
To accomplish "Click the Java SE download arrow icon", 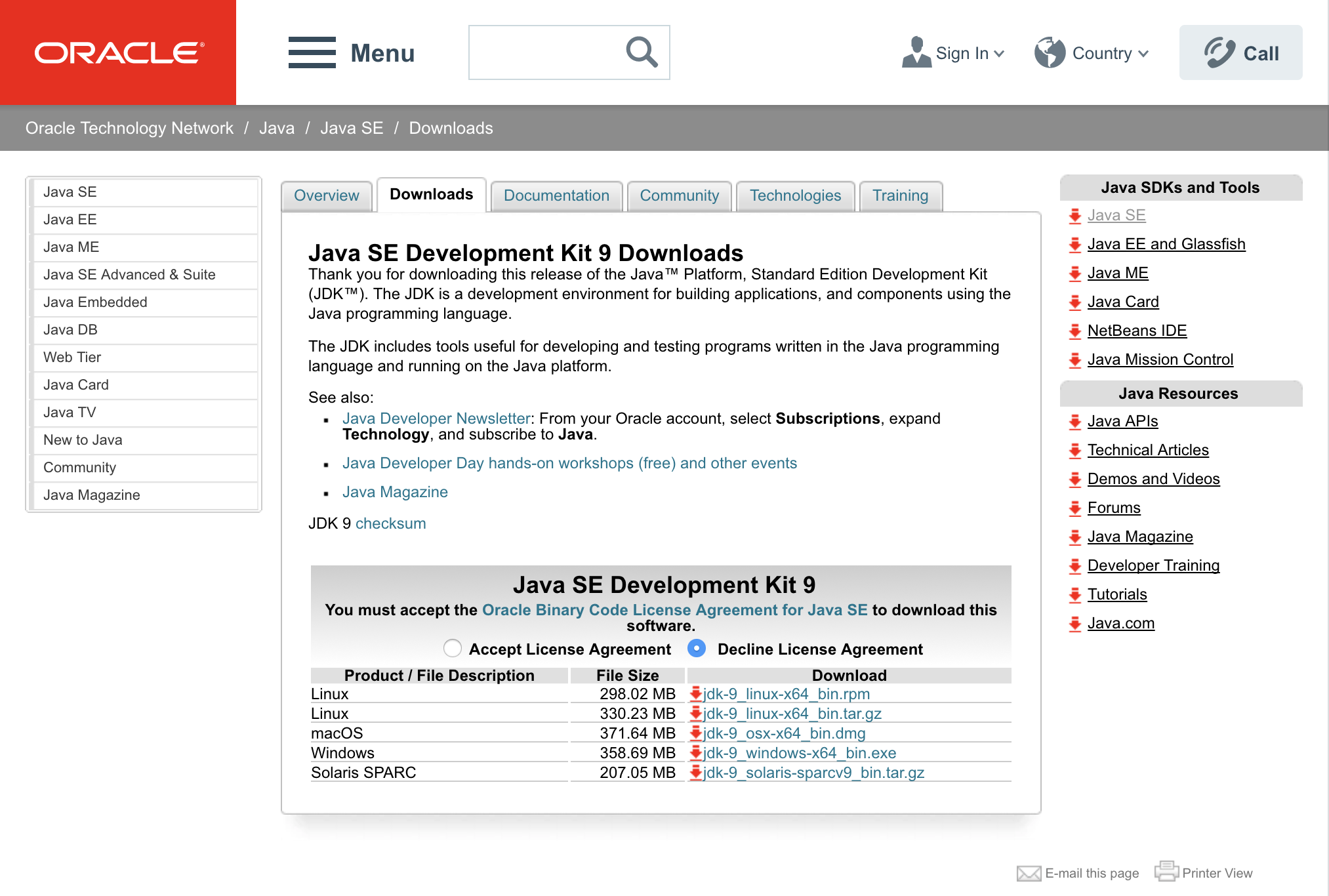I will coord(1075,215).
